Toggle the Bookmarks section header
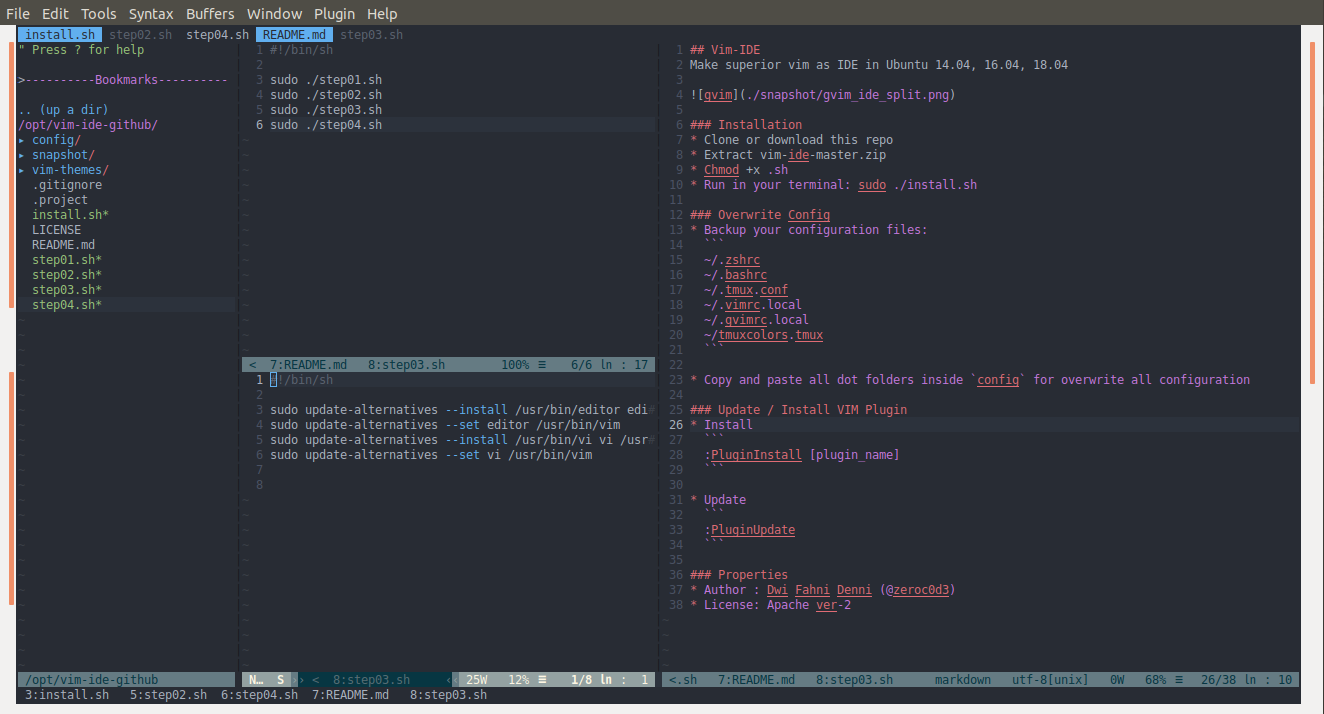The width and height of the screenshot is (1324, 714). [x=123, y=80]
